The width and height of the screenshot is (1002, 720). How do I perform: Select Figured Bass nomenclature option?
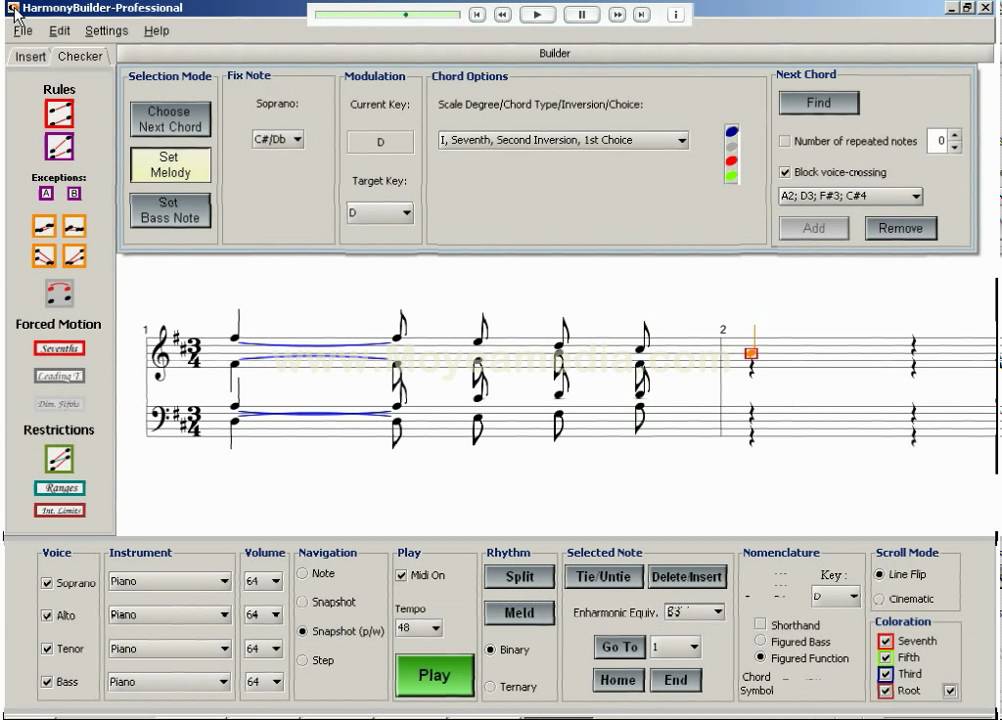click(x=760, y=641)
